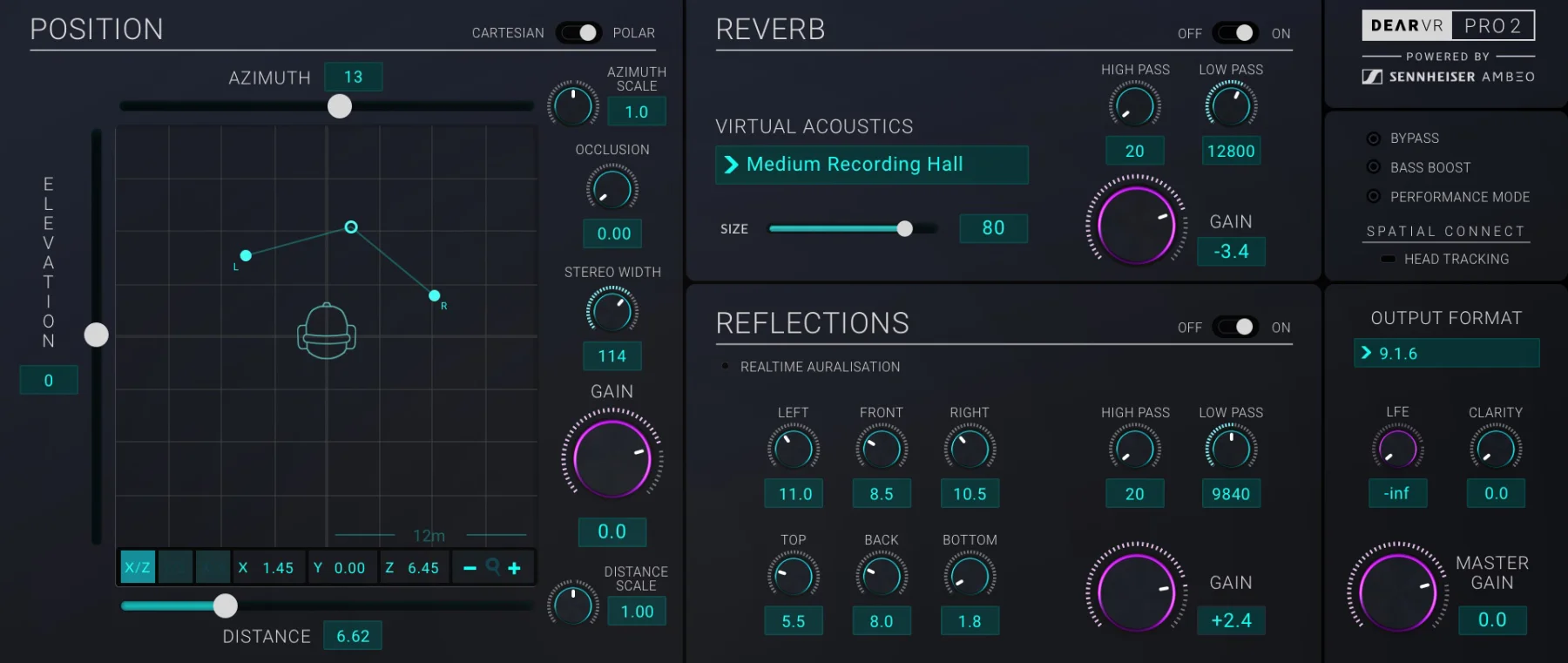Enable Performance Mode

pos(1374,197)
